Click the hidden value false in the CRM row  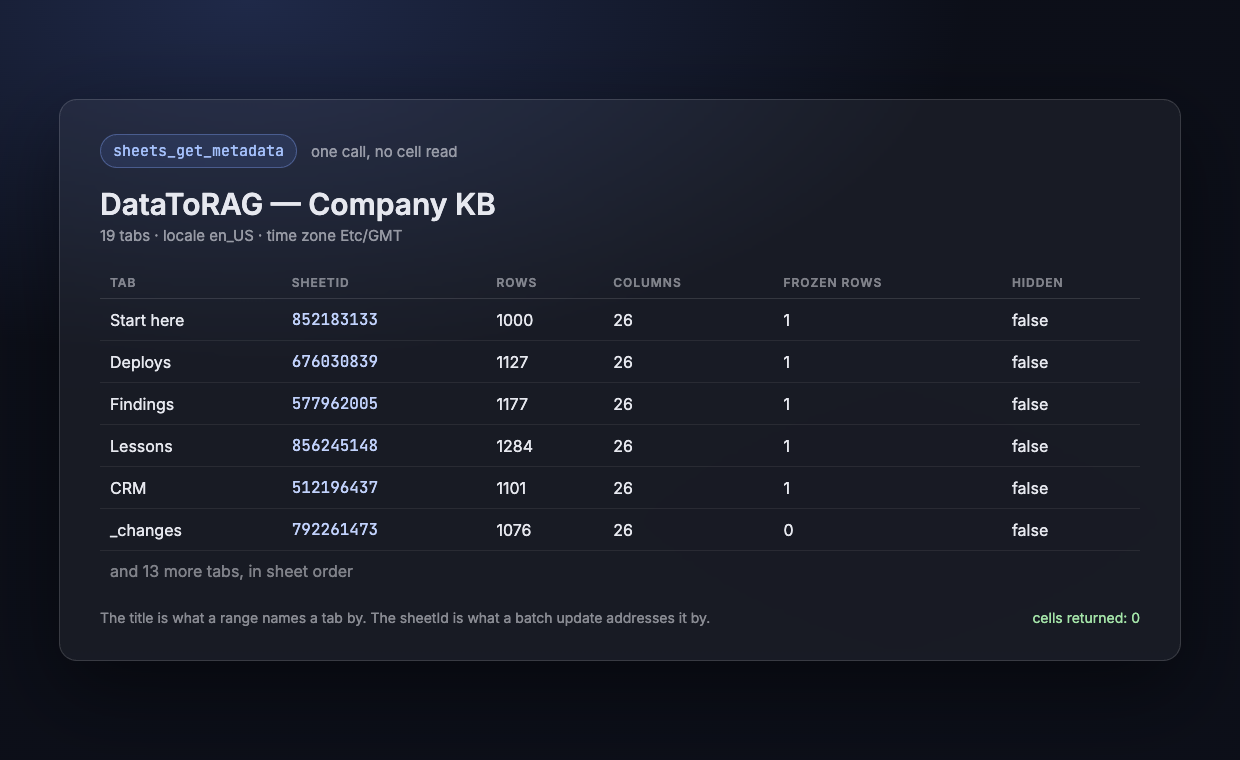pos(1030,488)
